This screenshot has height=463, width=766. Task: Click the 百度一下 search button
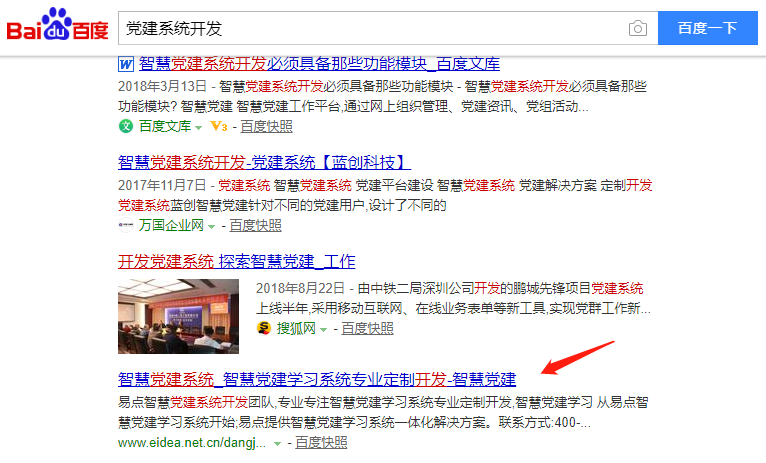click(x=707, y=28)
